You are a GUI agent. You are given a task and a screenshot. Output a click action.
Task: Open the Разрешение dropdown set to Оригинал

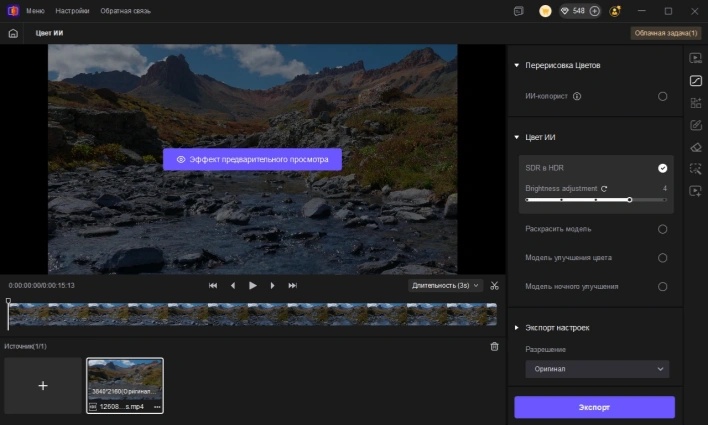pos(597,369)
